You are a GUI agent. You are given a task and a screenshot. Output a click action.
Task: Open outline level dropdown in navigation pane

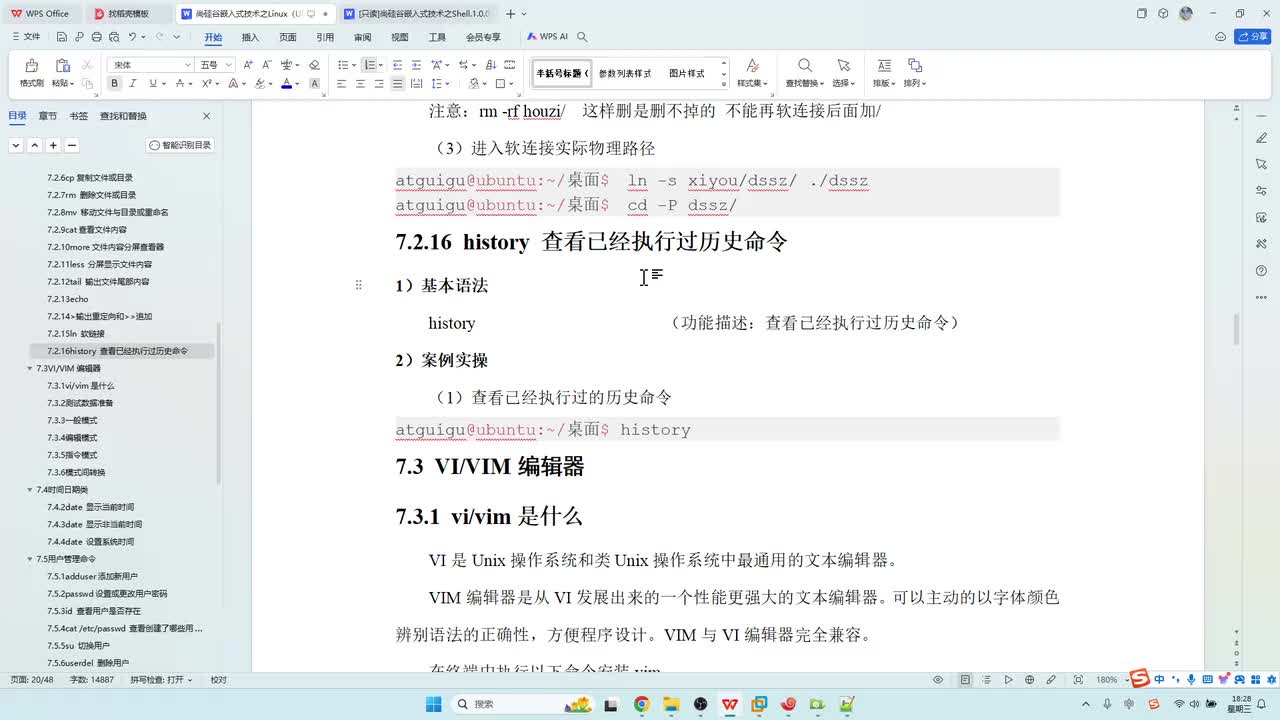16,145
